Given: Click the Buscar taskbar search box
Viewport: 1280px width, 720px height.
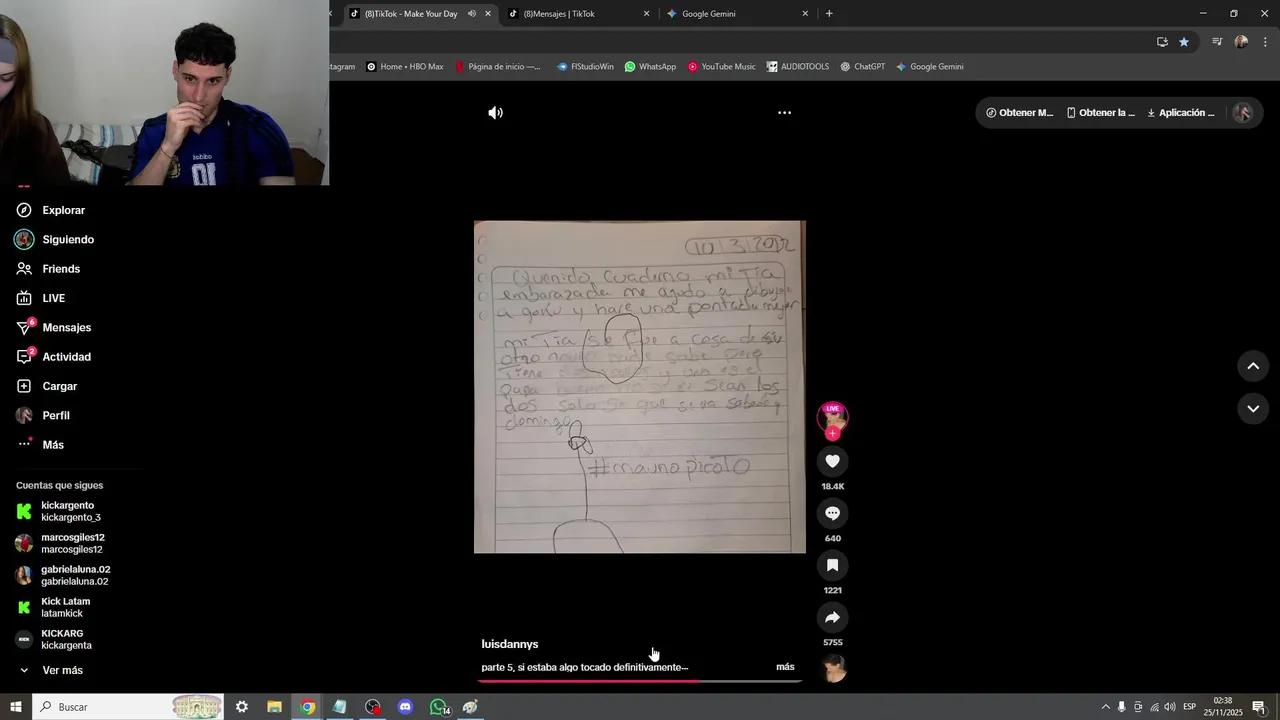Looking at the screenshot, I should [x=128, y=707].
